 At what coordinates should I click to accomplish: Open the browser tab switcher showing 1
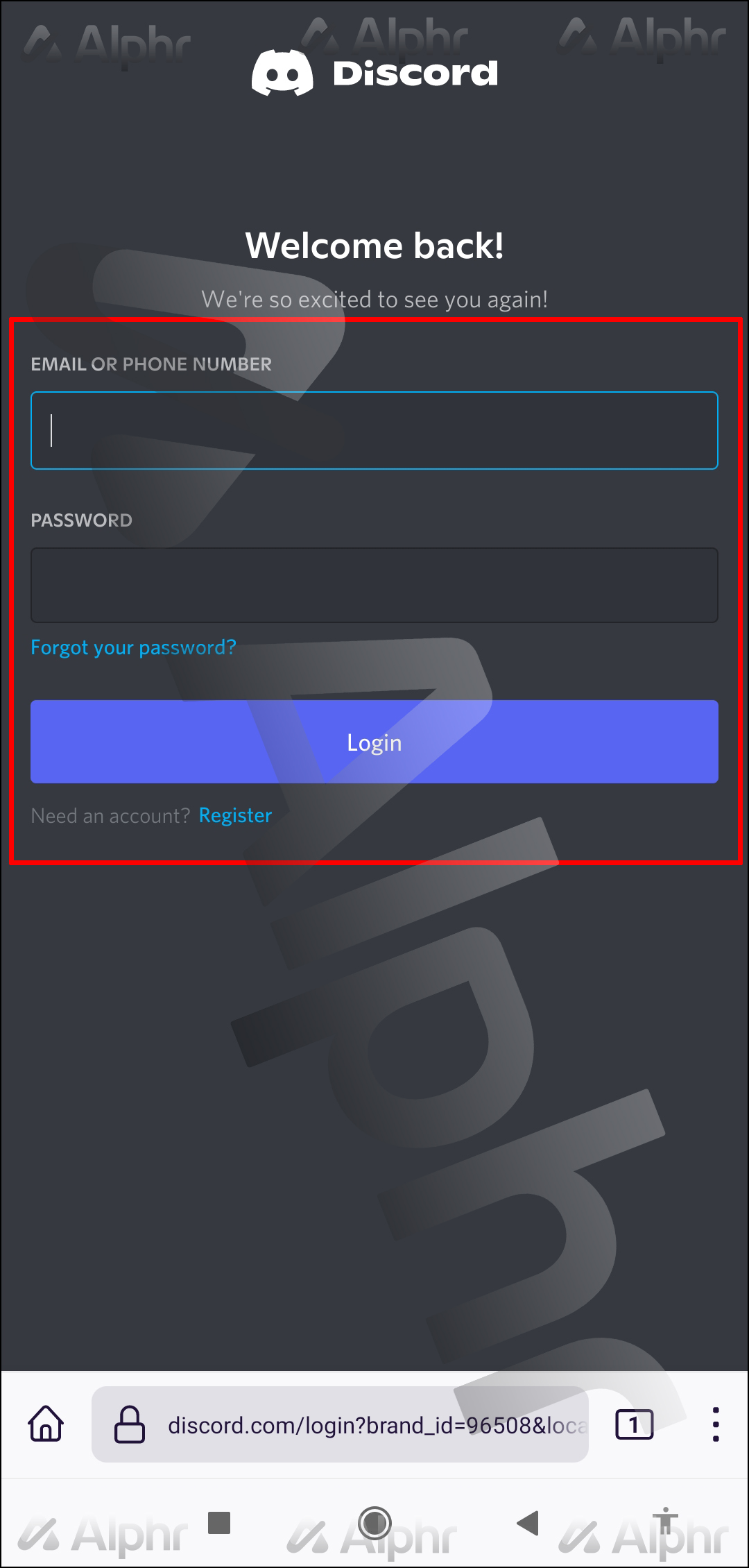pyautogui.click(x=634, y=1424)
